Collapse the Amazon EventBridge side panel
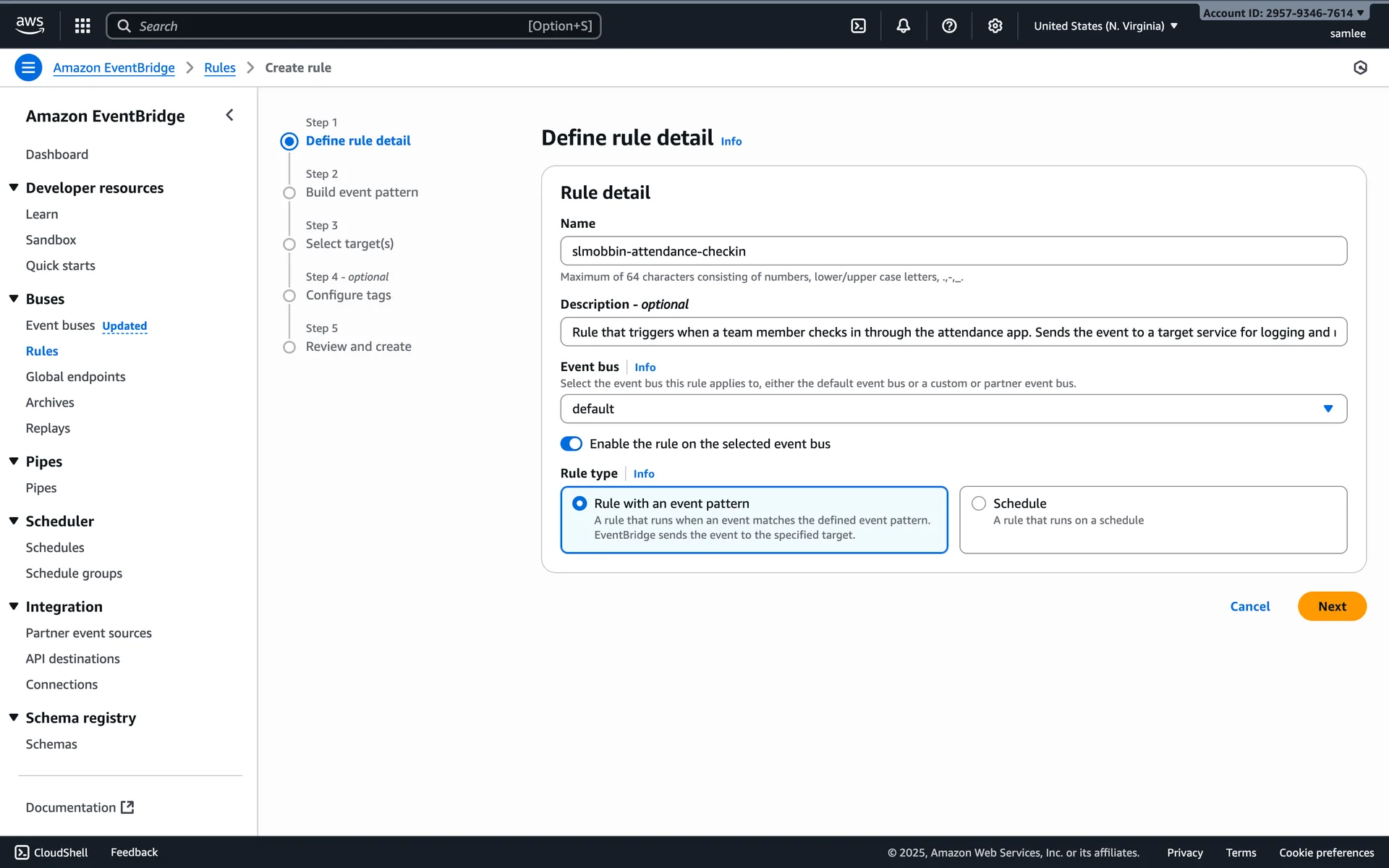 229,115
